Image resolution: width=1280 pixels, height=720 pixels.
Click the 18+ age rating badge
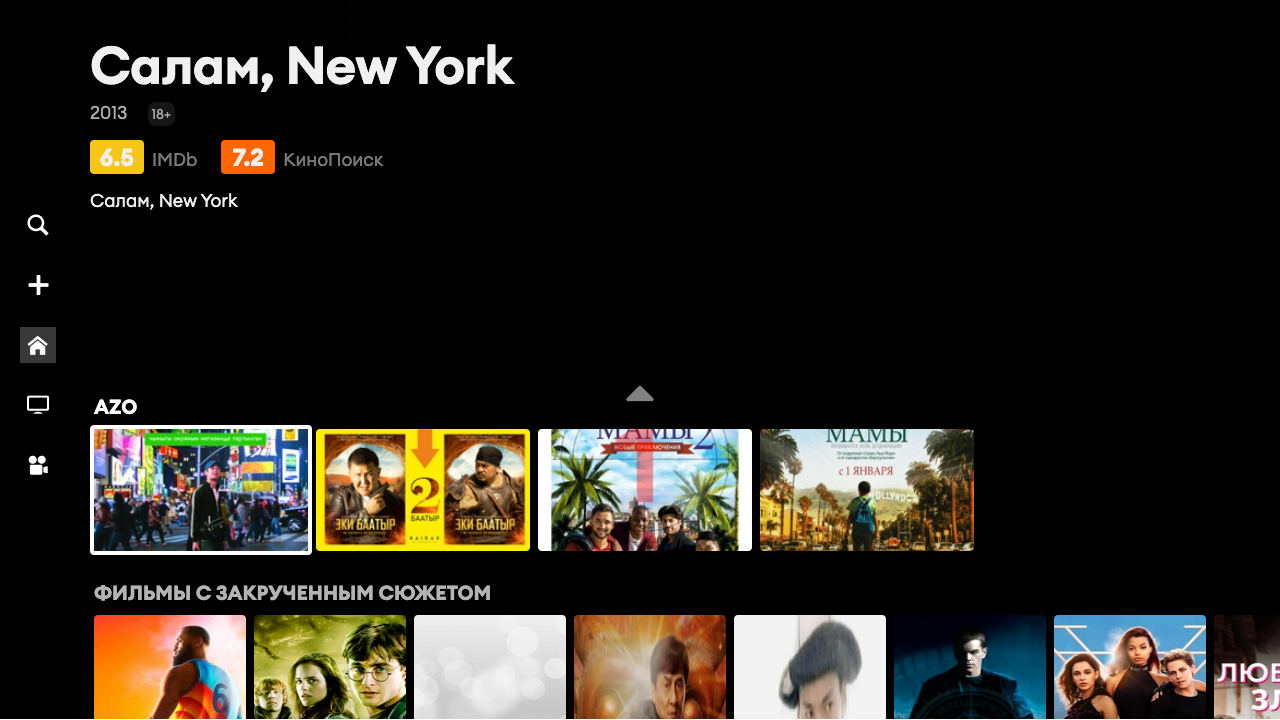point(161,114)
